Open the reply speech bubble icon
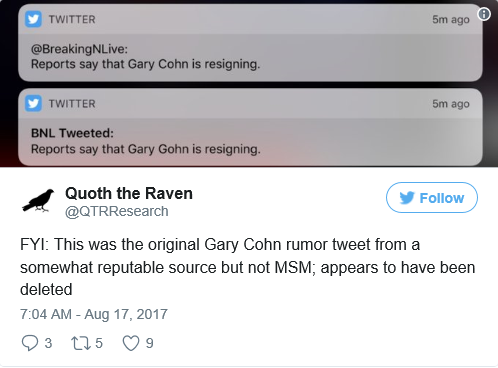 click(30, 343)
